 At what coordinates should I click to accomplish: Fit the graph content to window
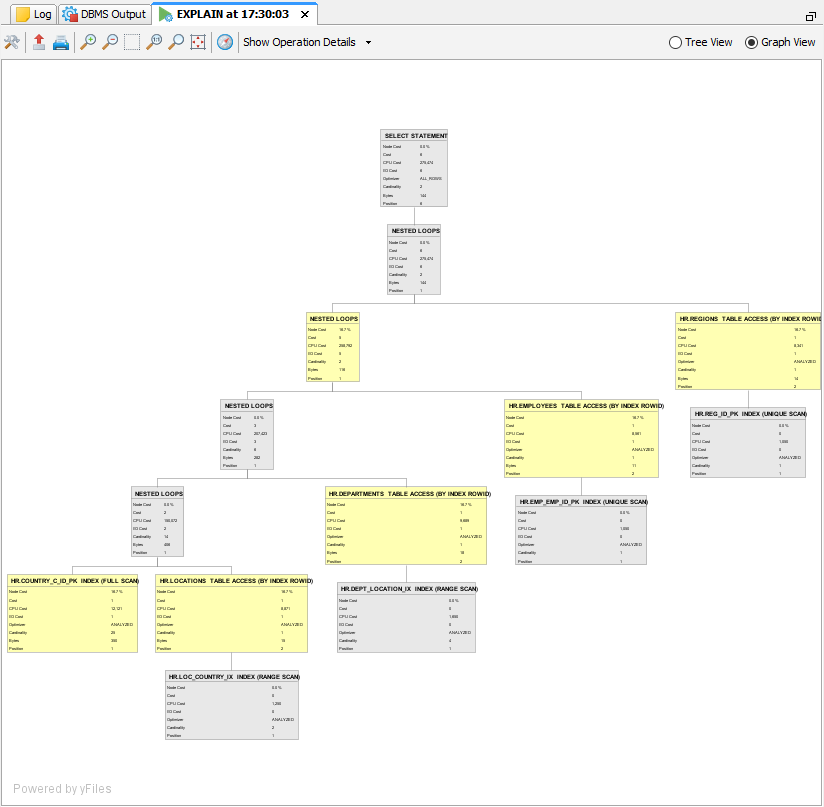coord(198,42)
